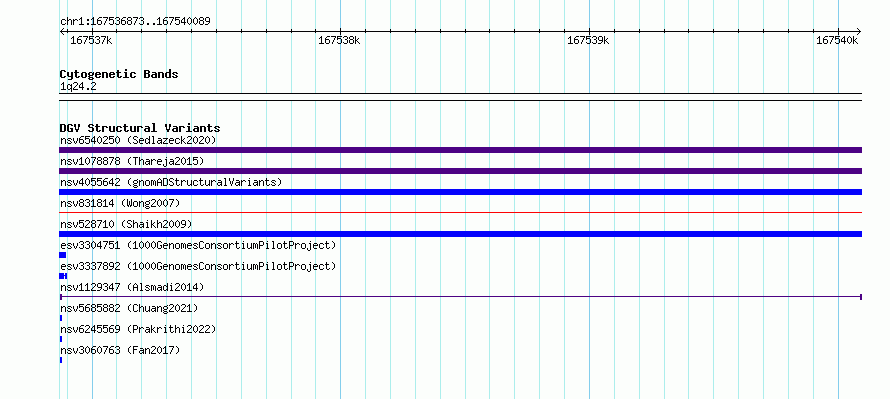The height and width of the screenshot is (399, 890).
Task: Click the 167538k ruler tick label
Action: (339, 40)
